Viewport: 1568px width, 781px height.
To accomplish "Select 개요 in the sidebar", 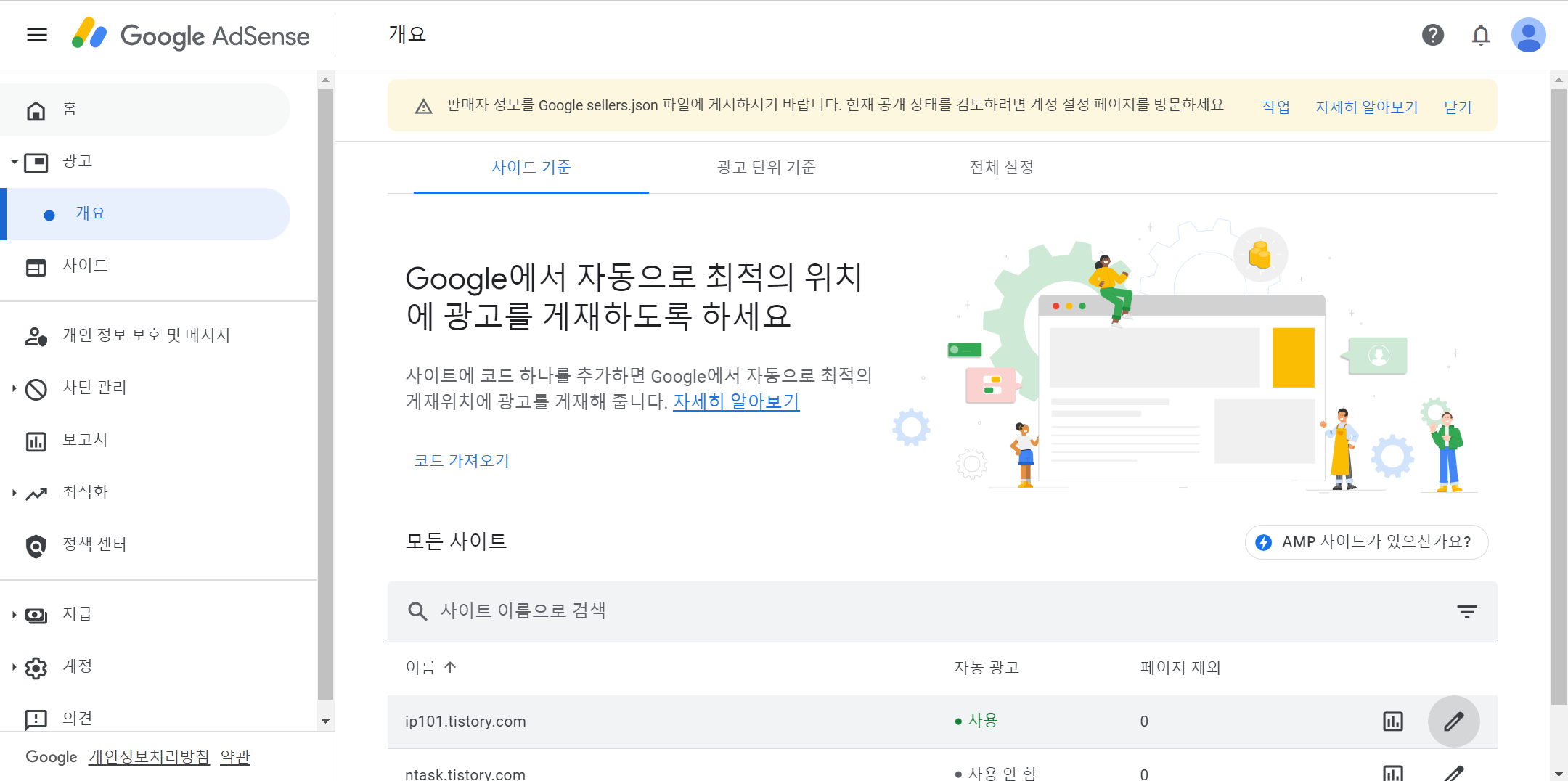I will 145,214.
